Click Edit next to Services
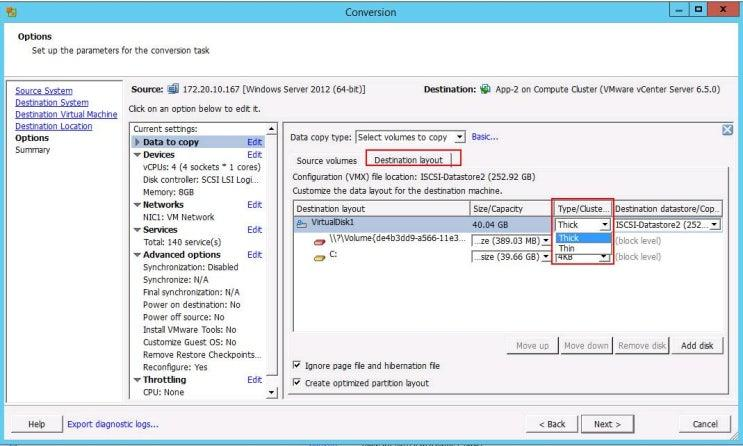This screenshot has width=743, height=446. click(x=254, y=229)
